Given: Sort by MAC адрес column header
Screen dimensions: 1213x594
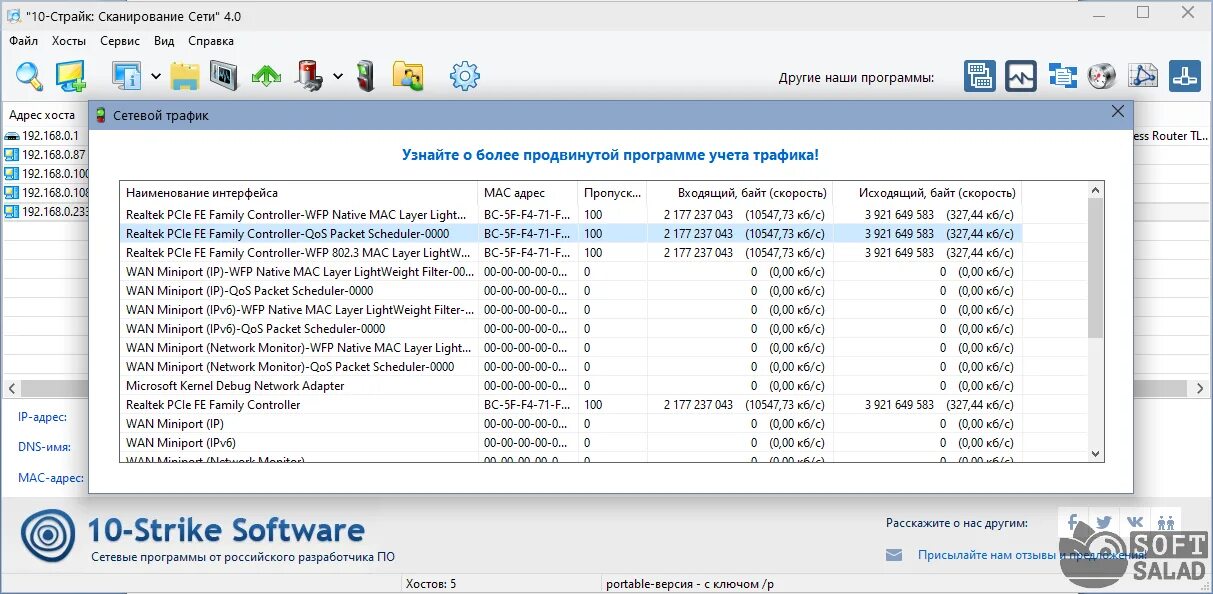Looking at the screenshot, I should pos(528,193).
